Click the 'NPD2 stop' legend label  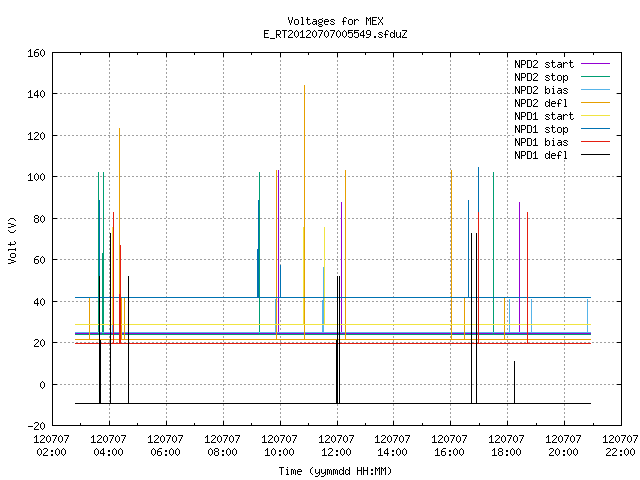click(541, 77)
